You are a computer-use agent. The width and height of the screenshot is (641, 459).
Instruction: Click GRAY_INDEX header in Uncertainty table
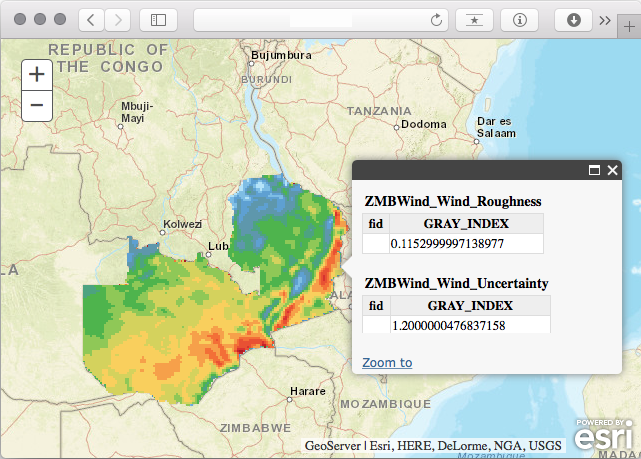470,305
